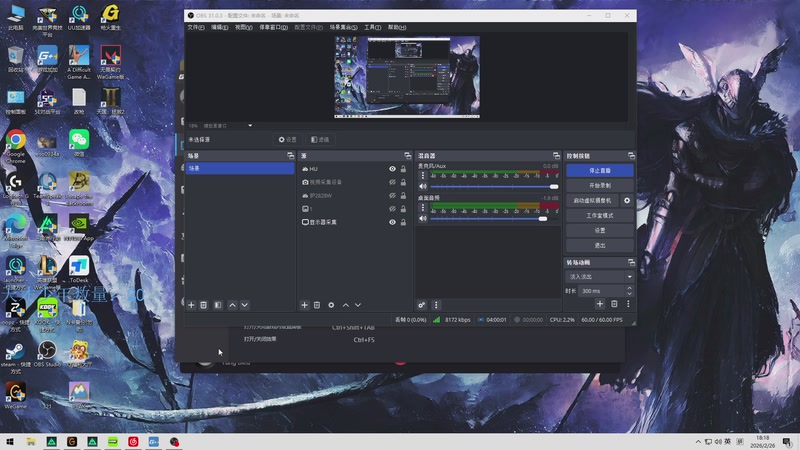The image size is (800, 450).
Task: Click 工作室模式 studio mode button
Action: coord(600,215)
